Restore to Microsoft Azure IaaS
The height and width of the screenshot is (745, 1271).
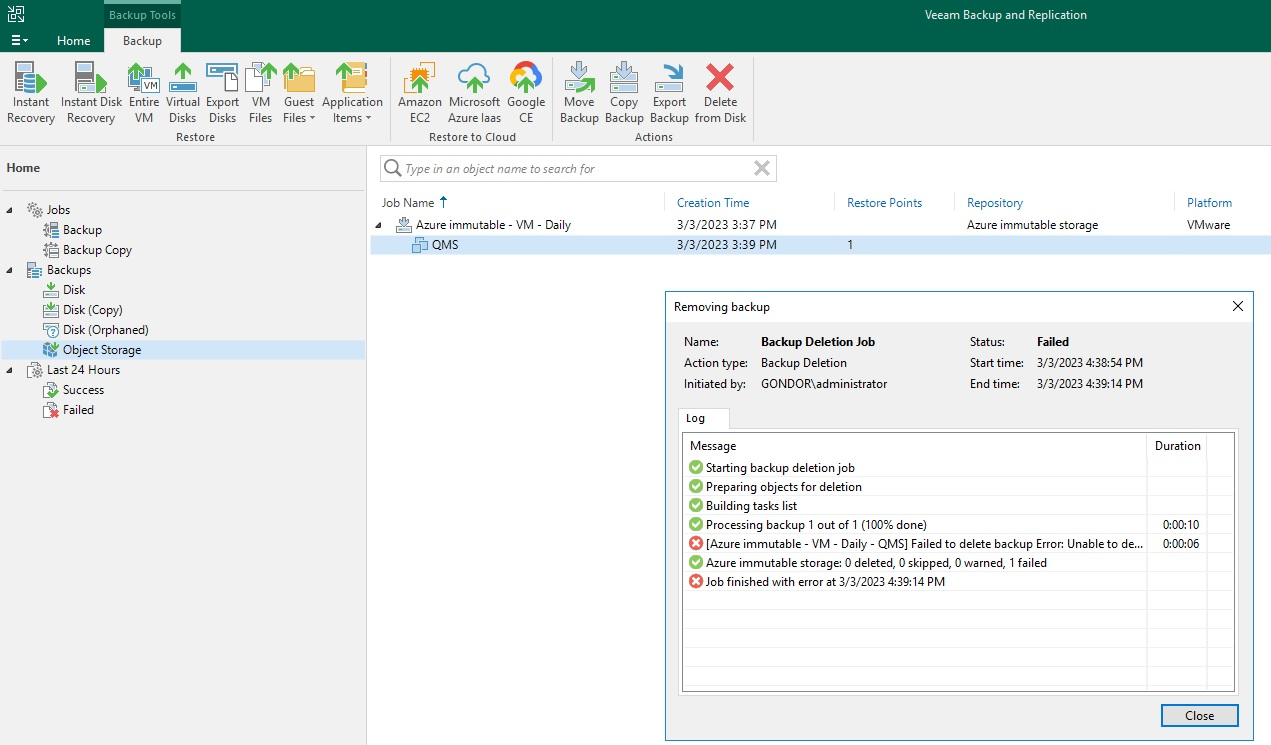point(474,92)
